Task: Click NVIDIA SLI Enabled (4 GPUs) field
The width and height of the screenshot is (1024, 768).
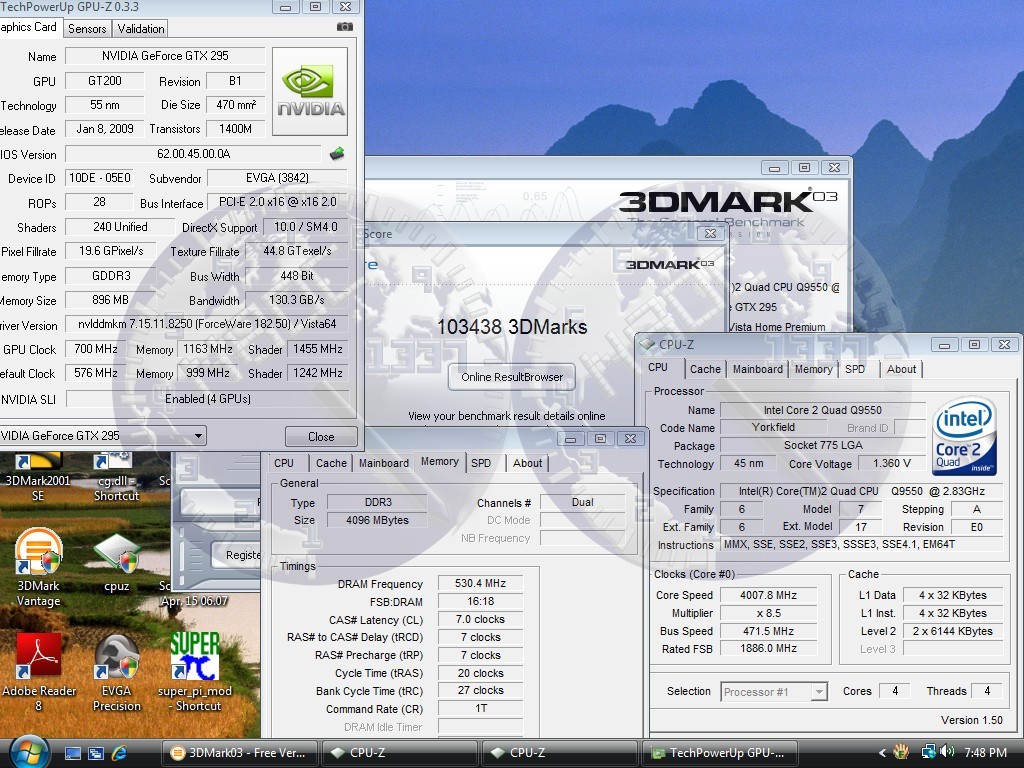Action: click(x=208, y=398)
